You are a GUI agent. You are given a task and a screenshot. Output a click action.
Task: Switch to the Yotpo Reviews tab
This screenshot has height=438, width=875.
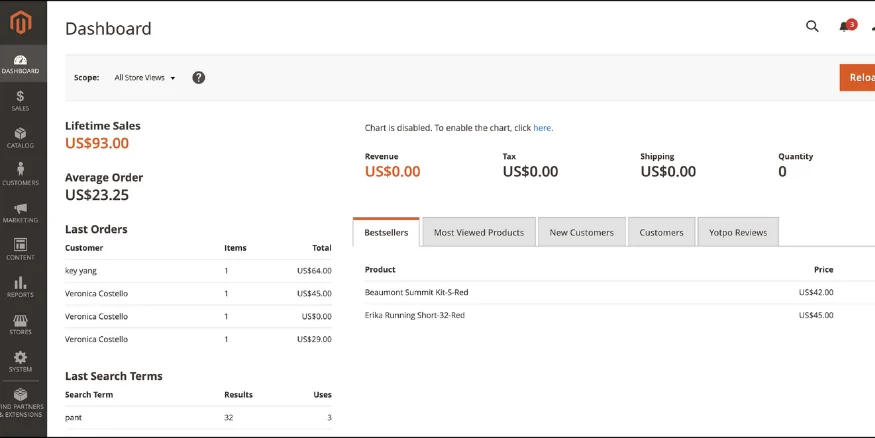point(738,233)
